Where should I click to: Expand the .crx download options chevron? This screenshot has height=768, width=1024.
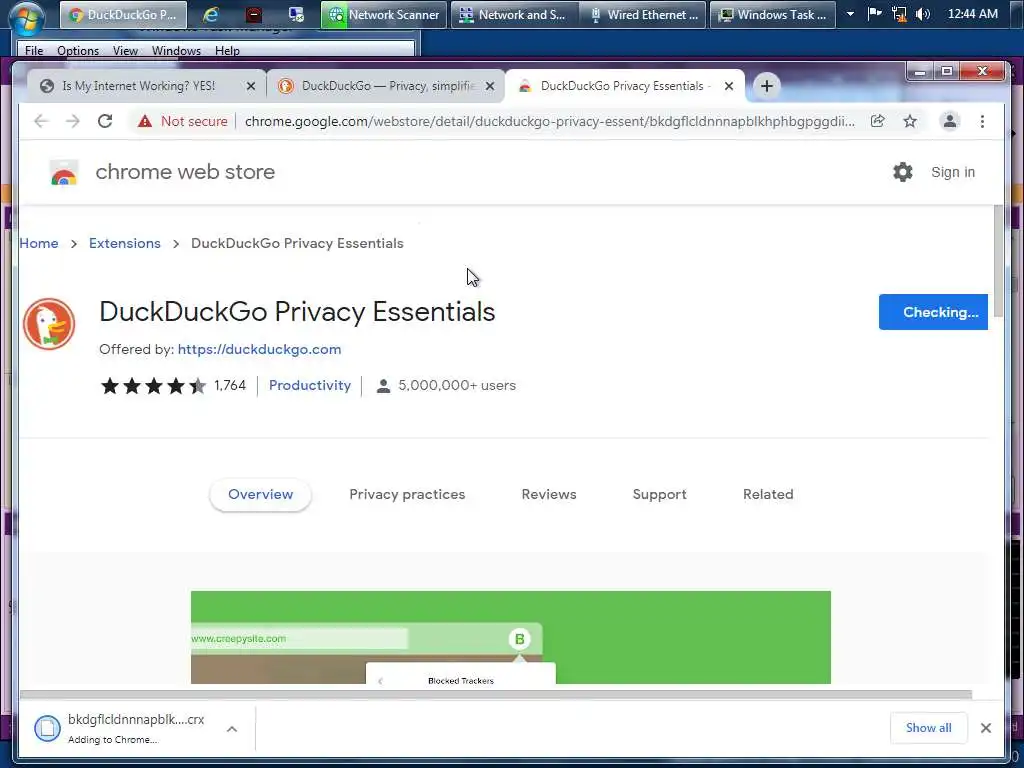(x=232, y=729)
